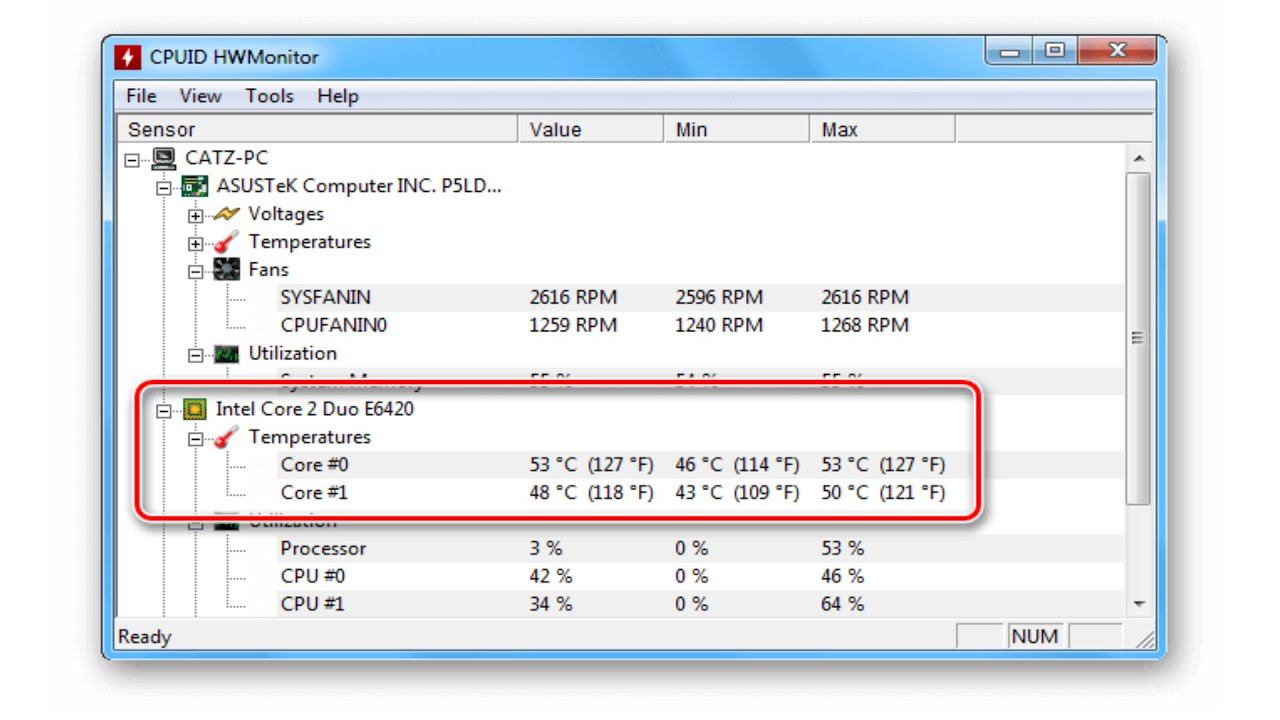
Task: Click the HWMonitor lightning bolt title icon
Action: [127, 57]
